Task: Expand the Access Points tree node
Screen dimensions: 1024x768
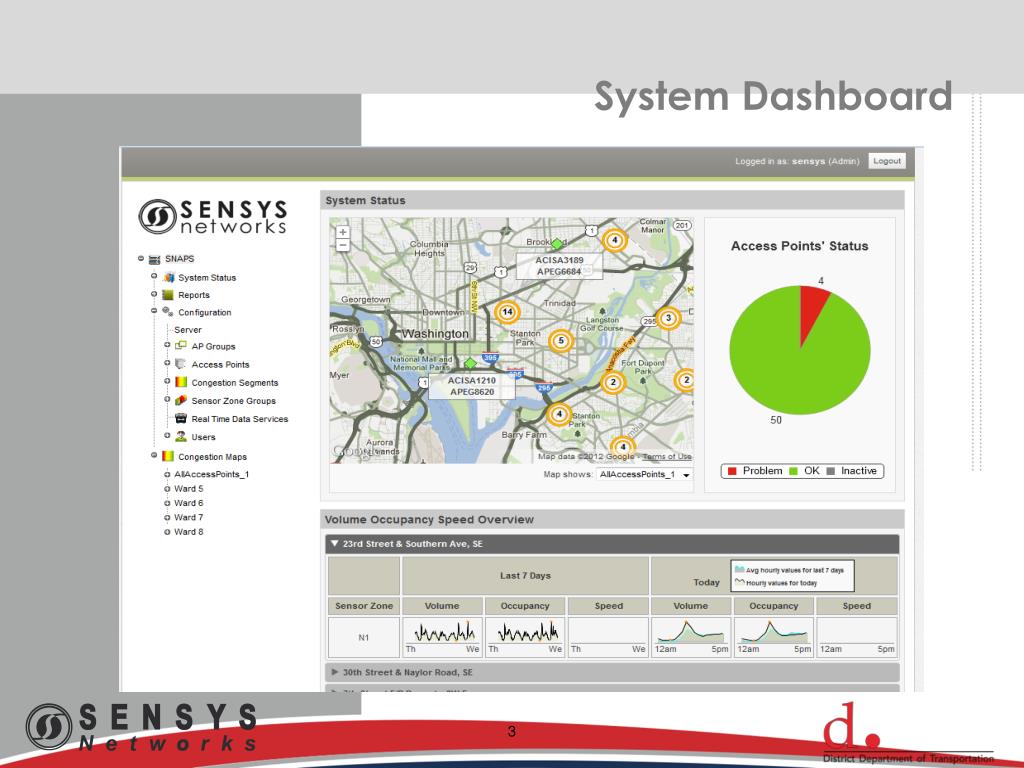Action: (167, 362)
